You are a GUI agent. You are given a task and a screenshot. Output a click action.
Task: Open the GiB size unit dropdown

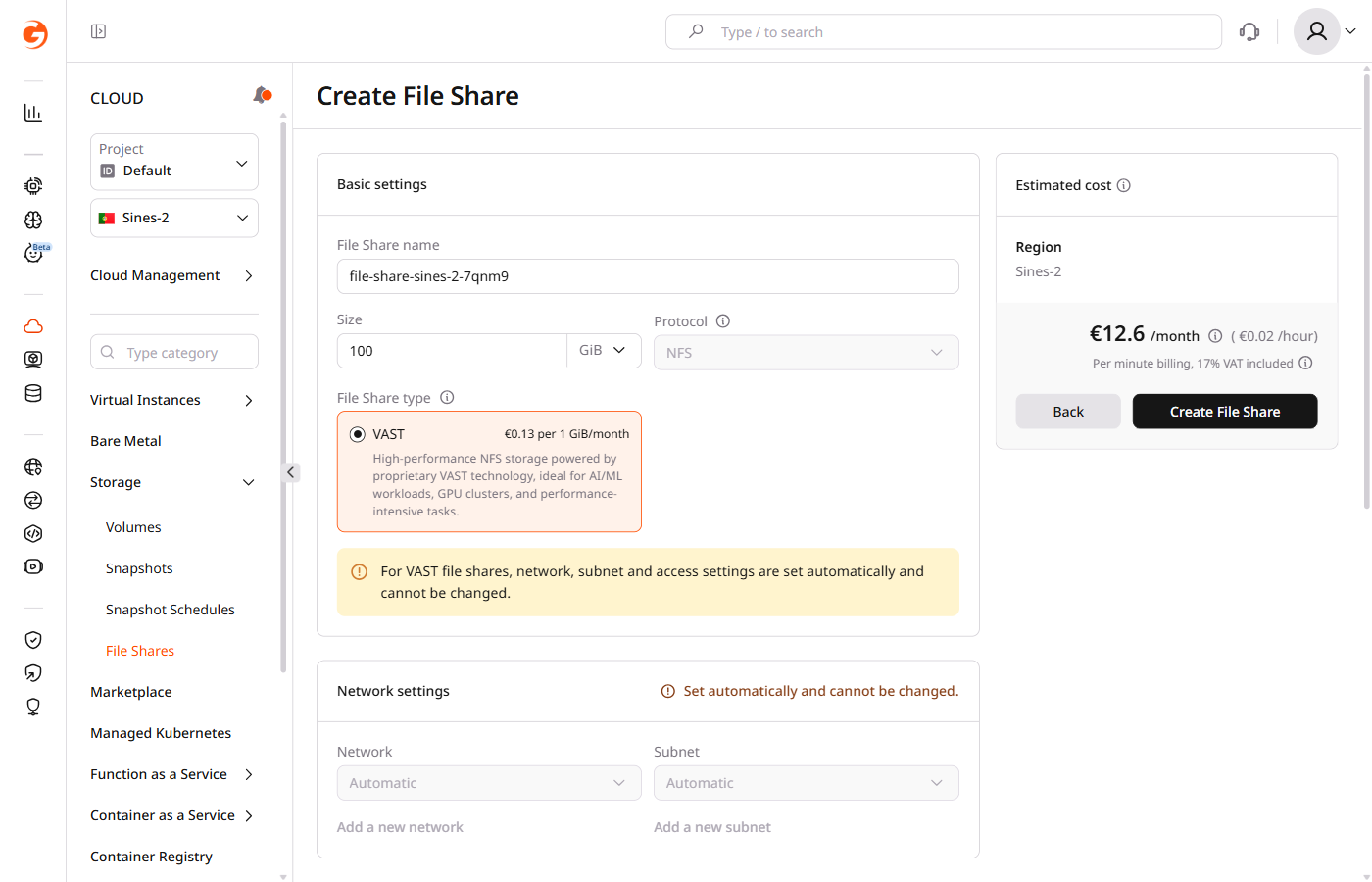coord(604,351)
